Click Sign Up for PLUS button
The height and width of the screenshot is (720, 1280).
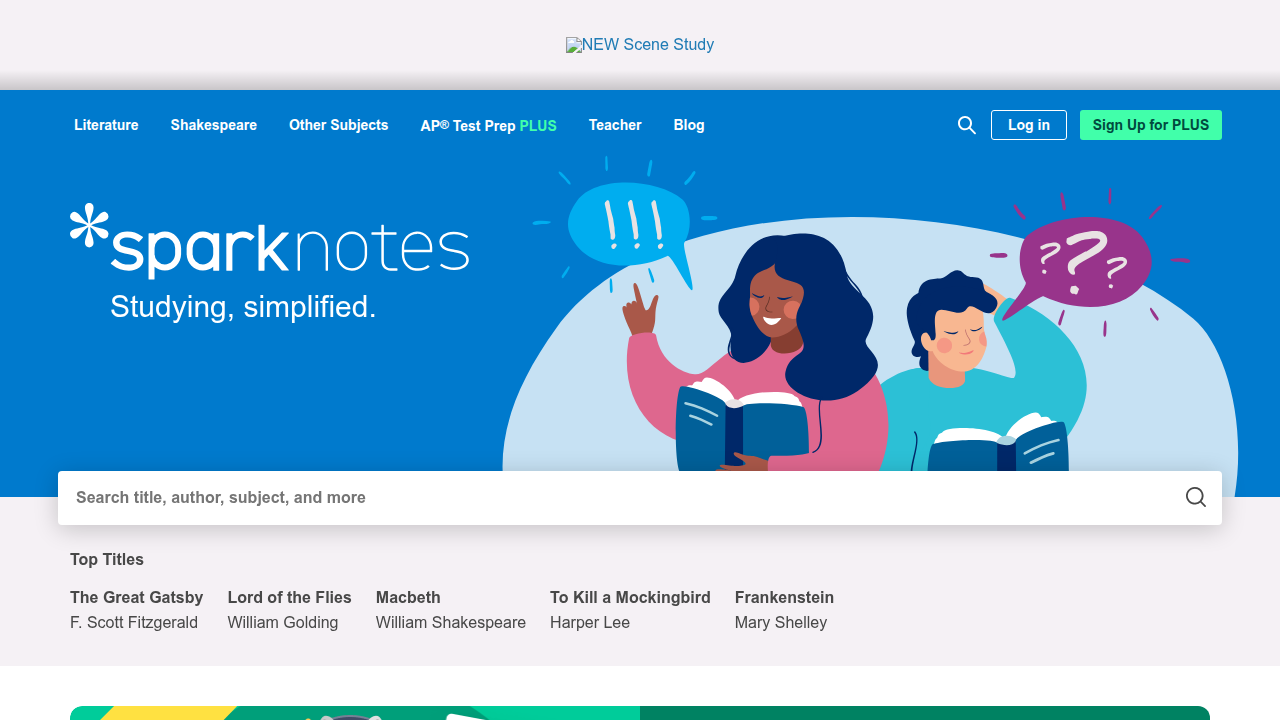[x=1151, y=125]
